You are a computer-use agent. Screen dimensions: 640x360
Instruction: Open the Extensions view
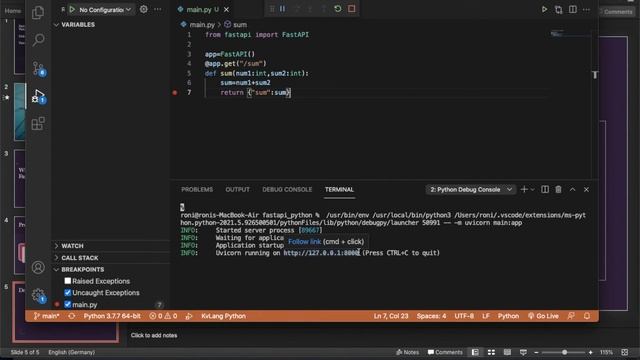[x=38, y=124]
